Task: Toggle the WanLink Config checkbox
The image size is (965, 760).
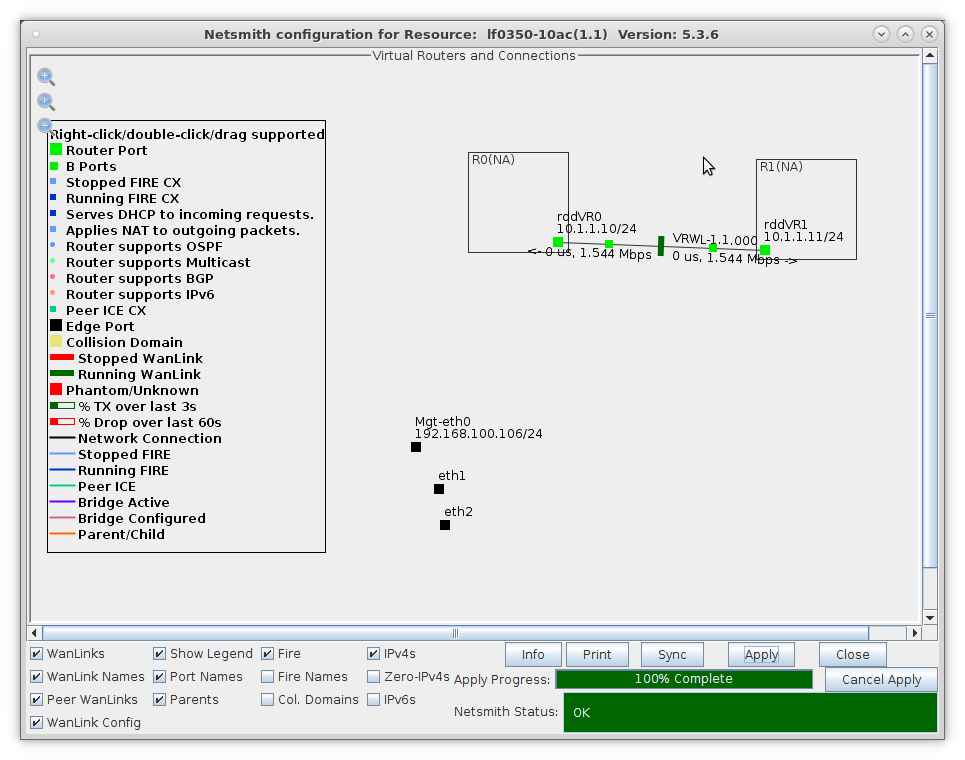Action: [x=37, y=723]
